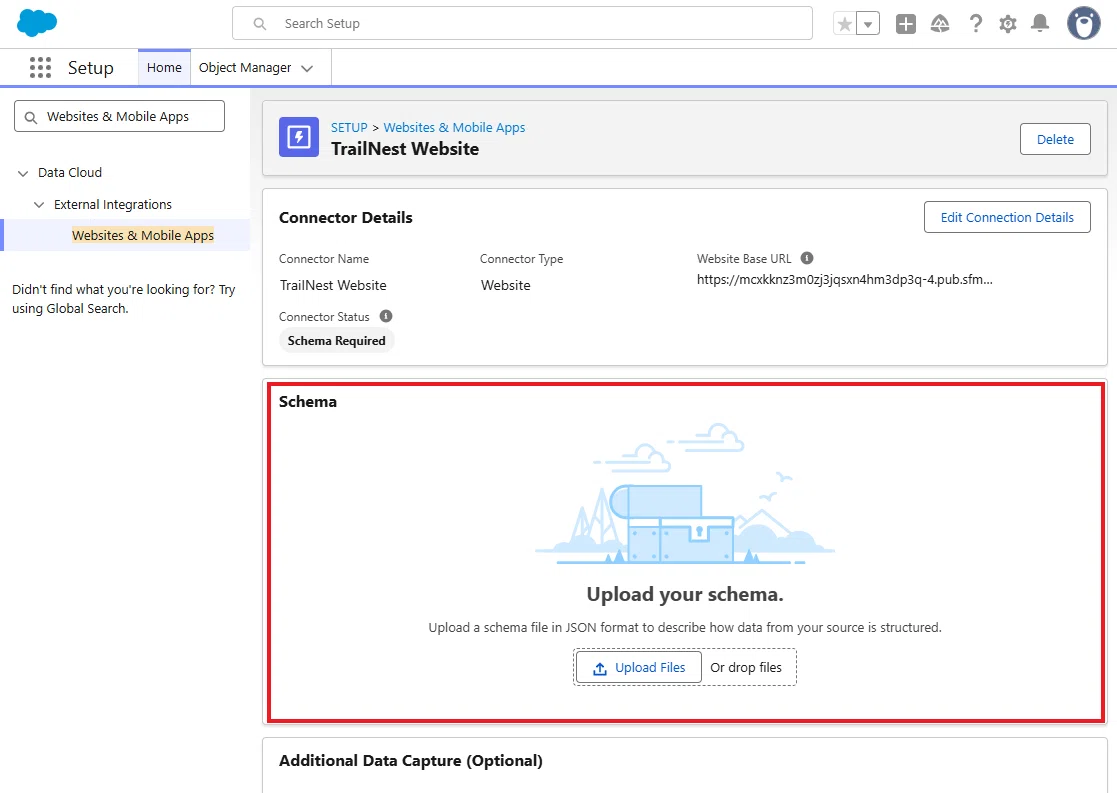Switch to the Home tab
1117x793 pixels.
165,68
